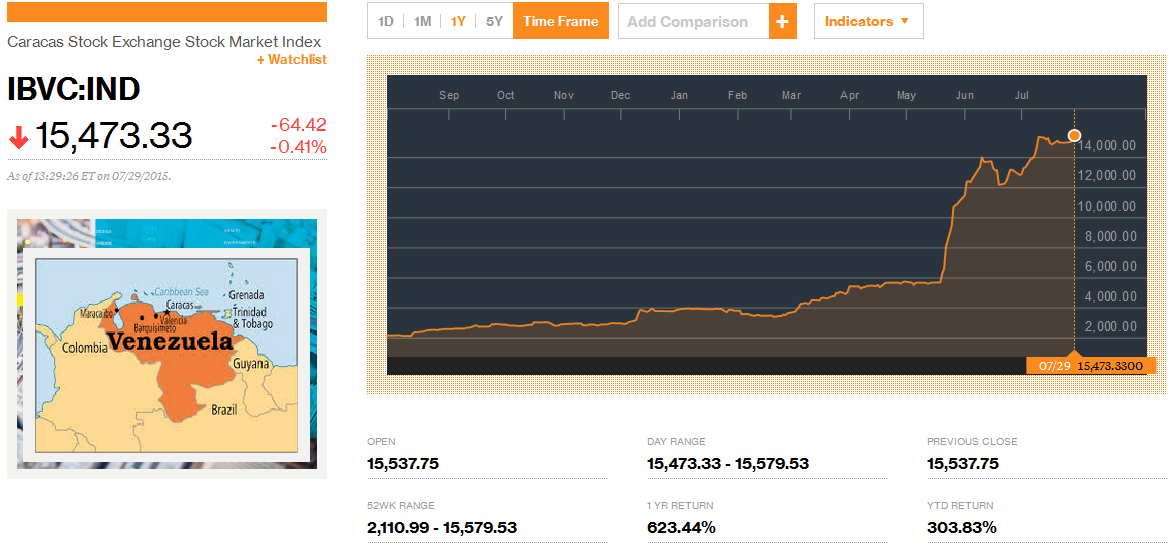Image resolution: width=1176 pixels, height=554 pixels.
Task: Select the 1D time range tab
Action: [386, 21]
